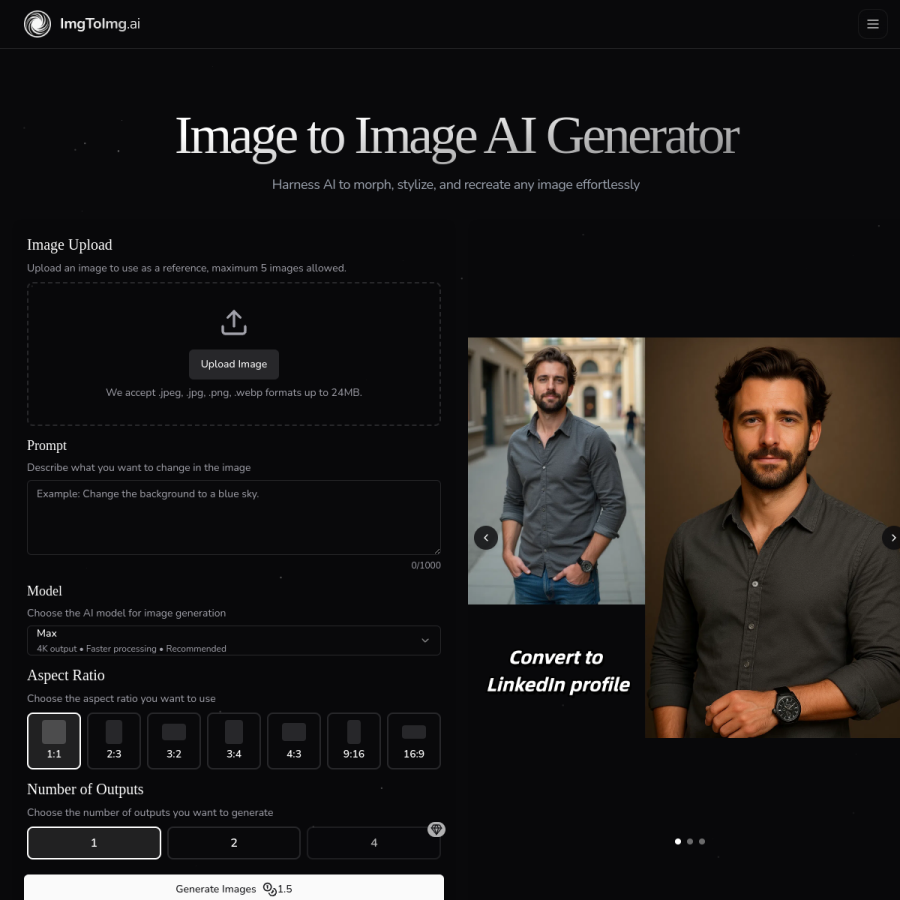
Task: Click the Upload Image button
Action: pyautogui.click(x=234, y=364)
